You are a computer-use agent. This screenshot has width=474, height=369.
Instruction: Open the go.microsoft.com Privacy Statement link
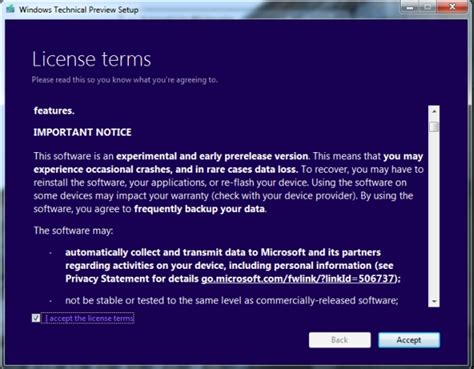click(x=298, y=279)
